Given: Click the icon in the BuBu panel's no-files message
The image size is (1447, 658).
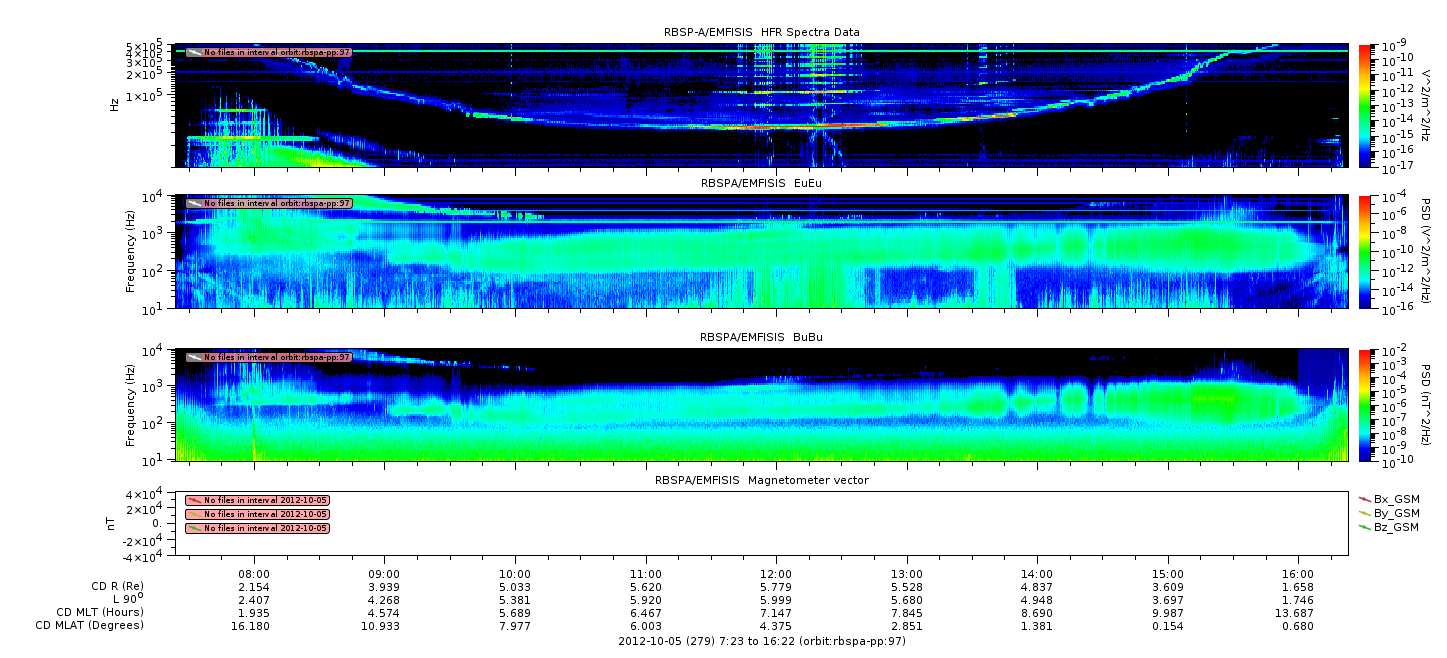Looking at the screenshot, I should 194,357.
